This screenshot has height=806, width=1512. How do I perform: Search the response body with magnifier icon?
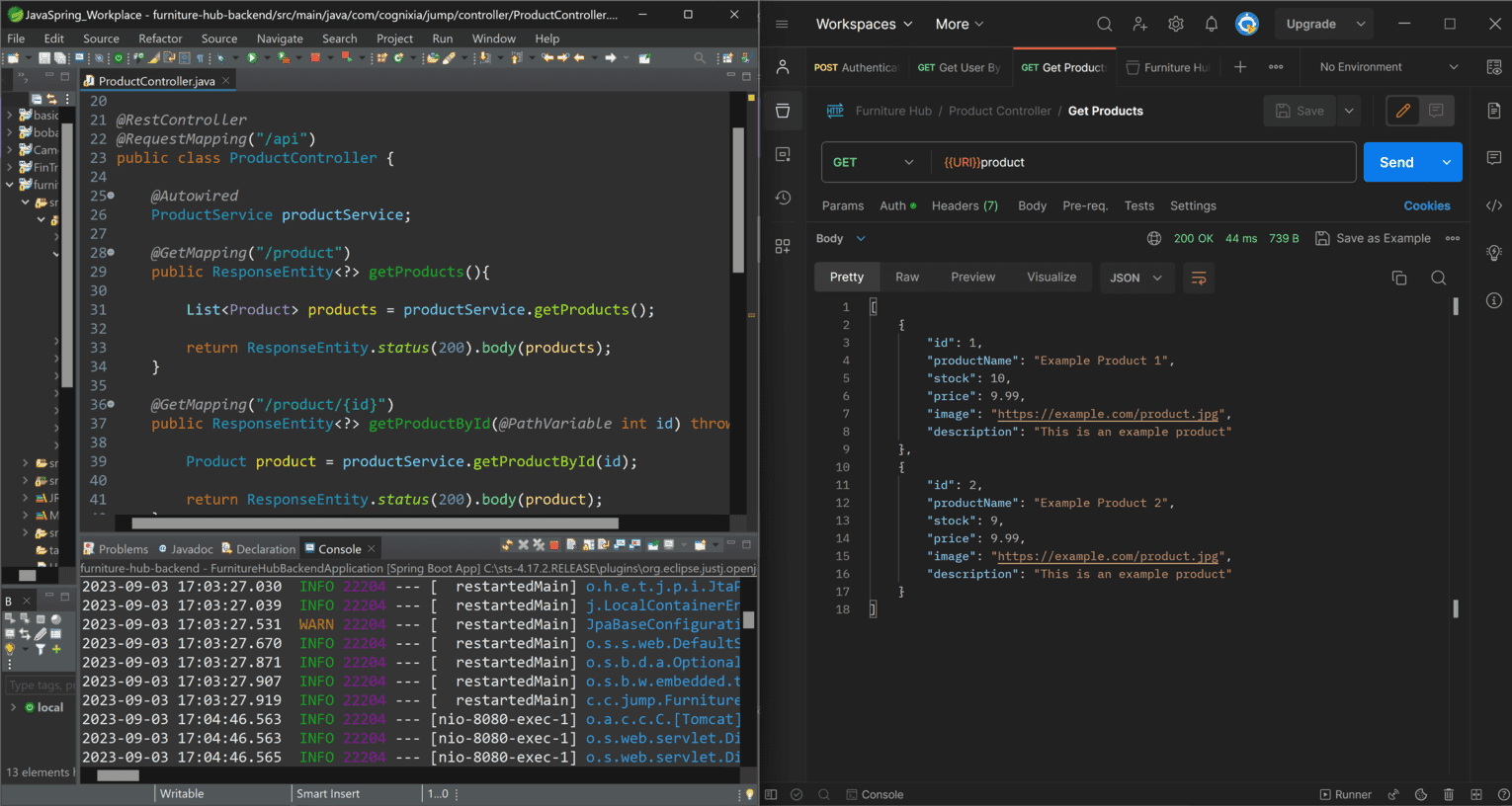pos(1439,278)
